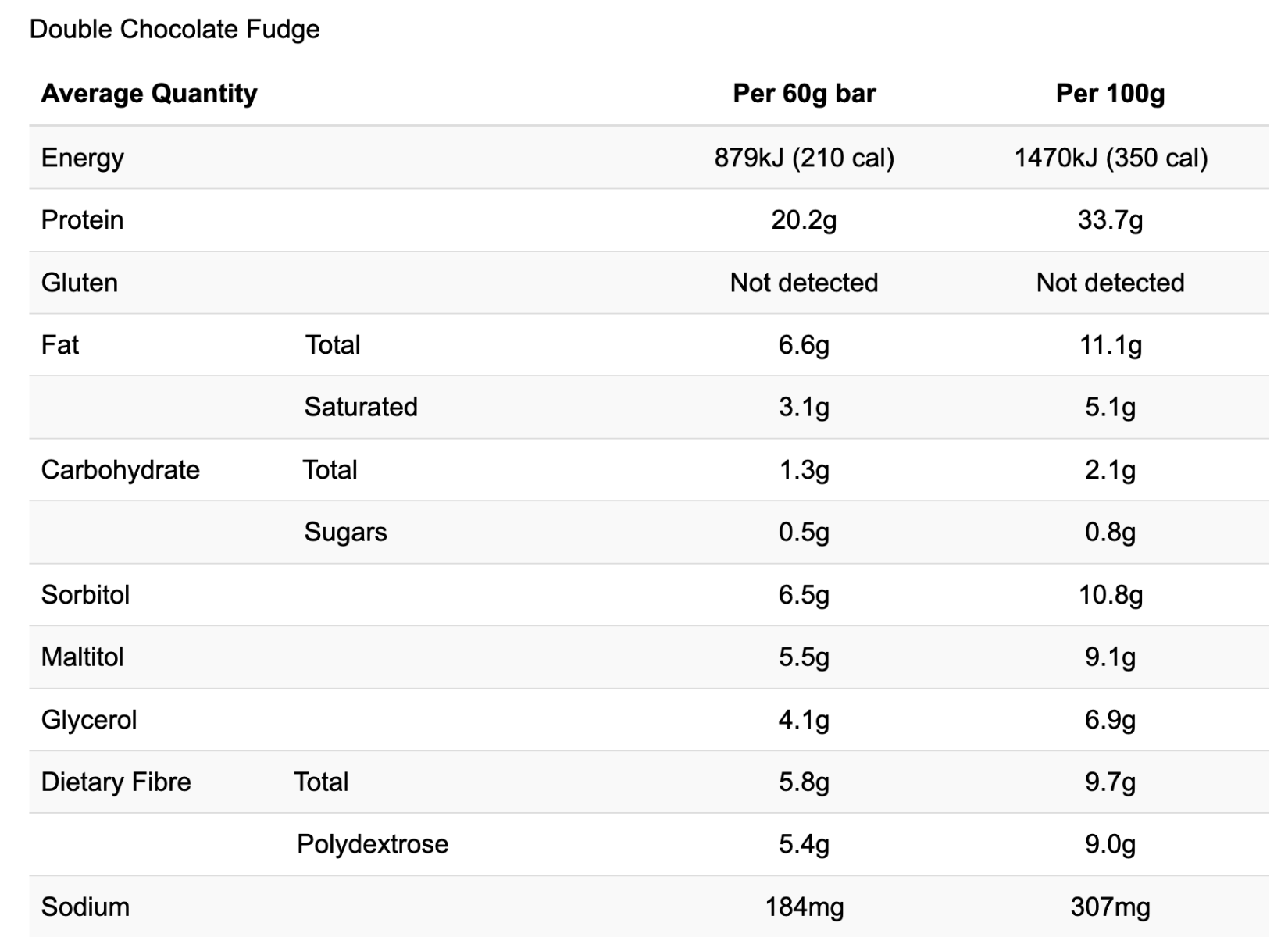The width and height of the screenshot is (1288, 937).
Task: Click the Polydextrose sub-label
Action: [x=373, y=844]
